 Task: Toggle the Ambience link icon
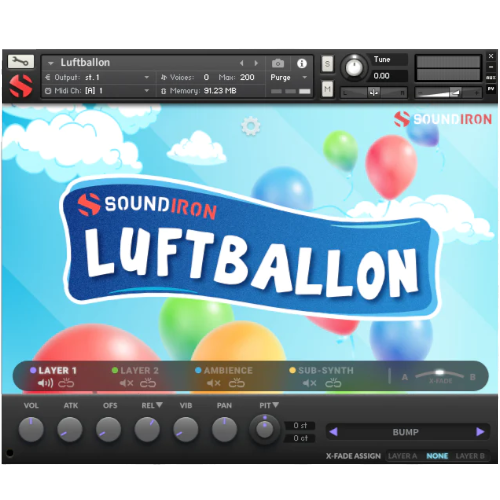coord(237,383)
